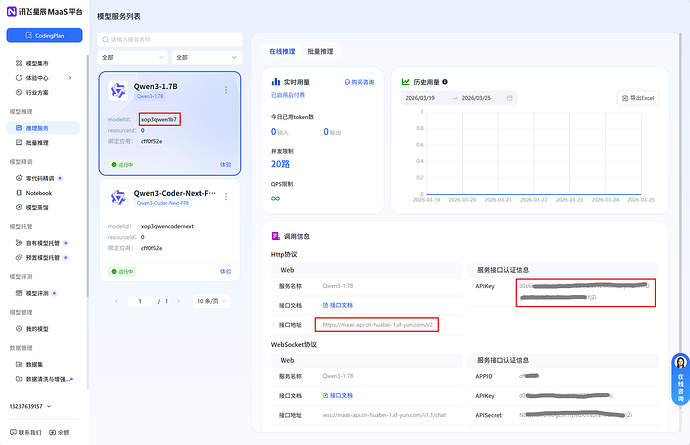
Task: Select the 在线推理 tab
Action: pyautogui.click(x=282, y=51)
